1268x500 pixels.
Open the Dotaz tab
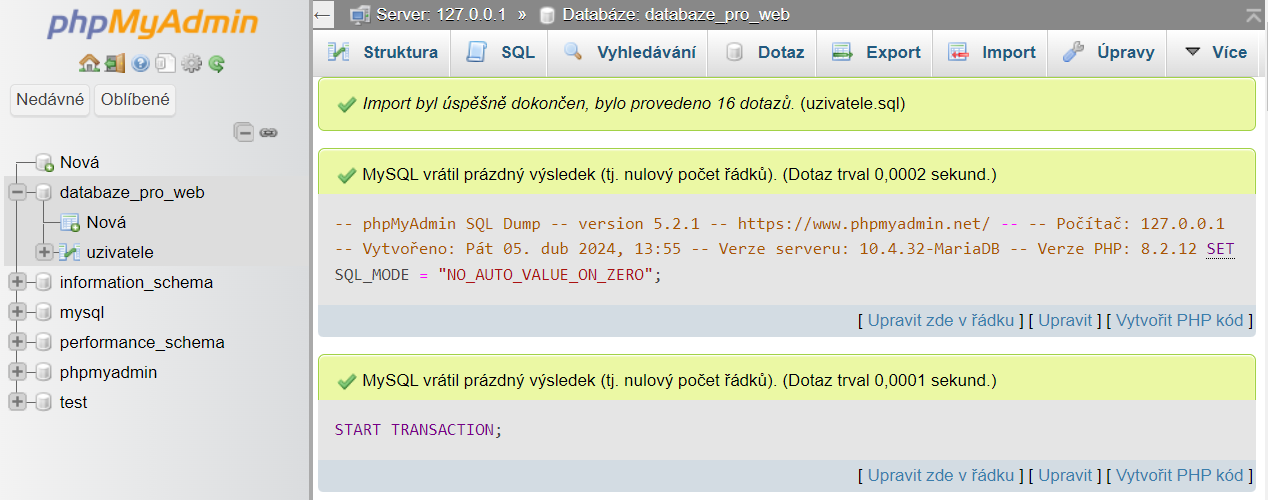click(764, 52)
